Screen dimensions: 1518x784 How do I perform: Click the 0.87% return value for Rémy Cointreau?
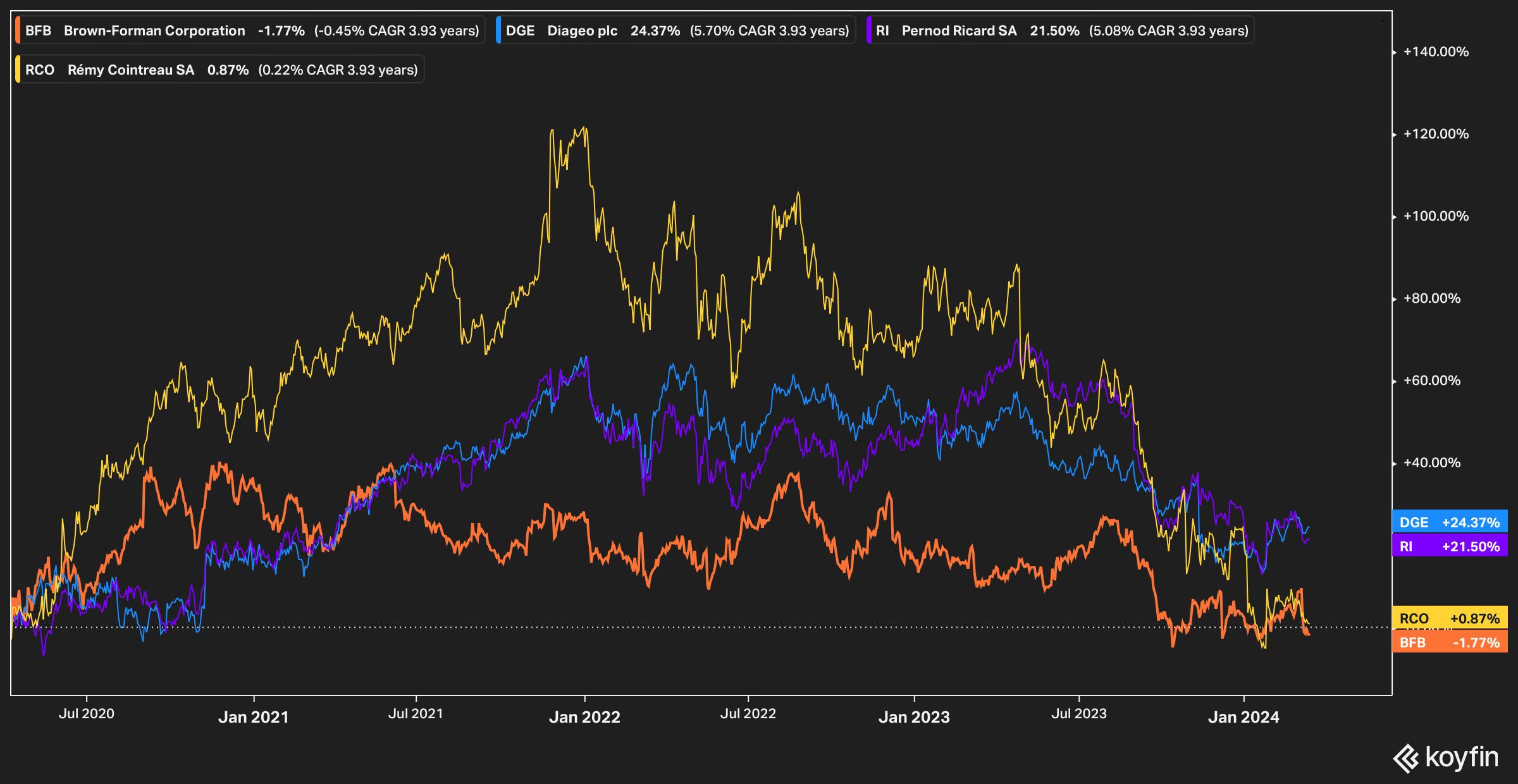coord(228,70)
